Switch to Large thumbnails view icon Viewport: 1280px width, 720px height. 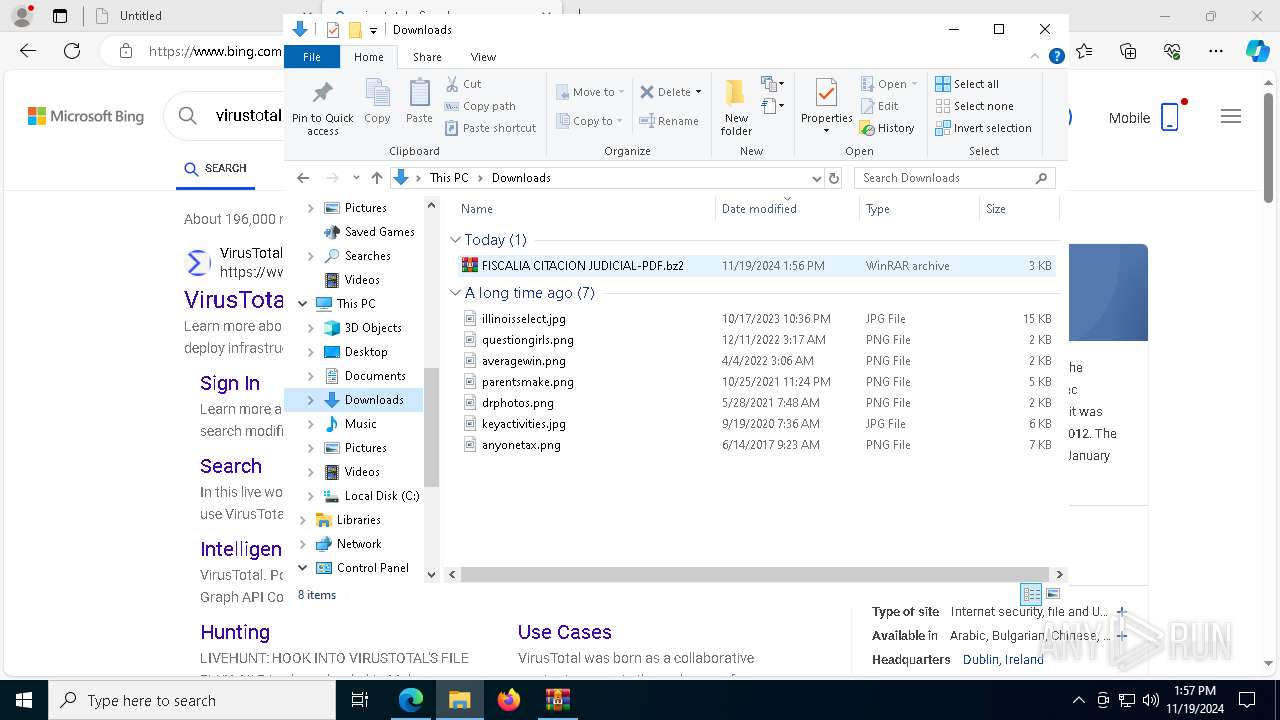[1053, 594]
